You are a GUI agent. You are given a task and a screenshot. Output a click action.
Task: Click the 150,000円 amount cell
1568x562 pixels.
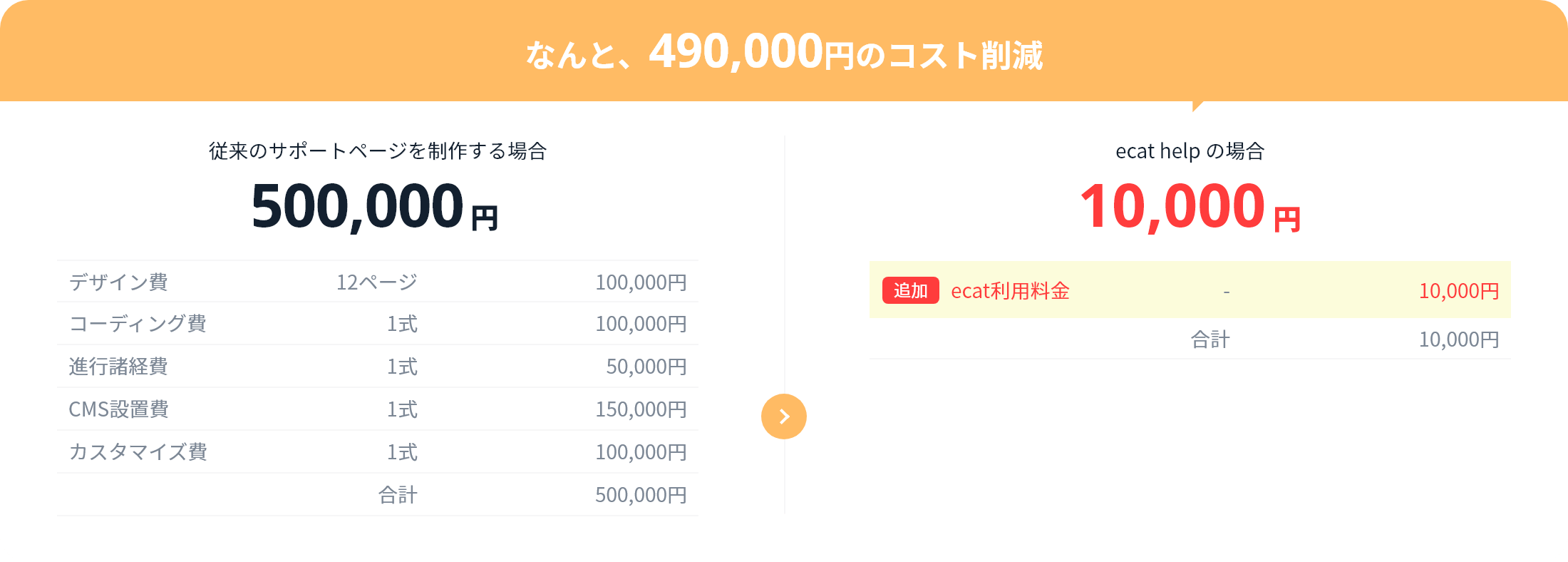point(641,409)
